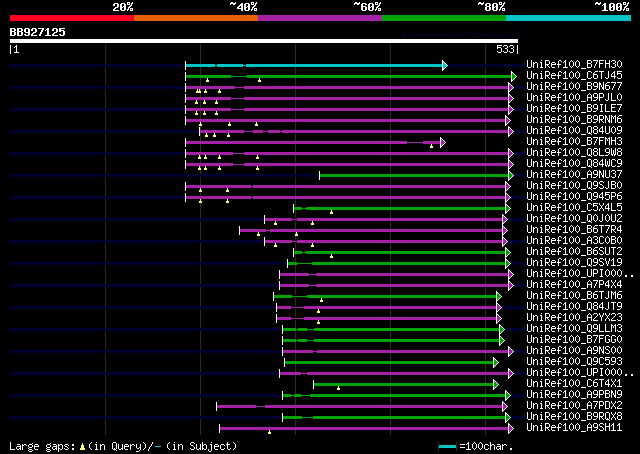Select the UniRef100_B6SUT2 label
This screenshot has height=454, width=640.
[x=574, y=251]
